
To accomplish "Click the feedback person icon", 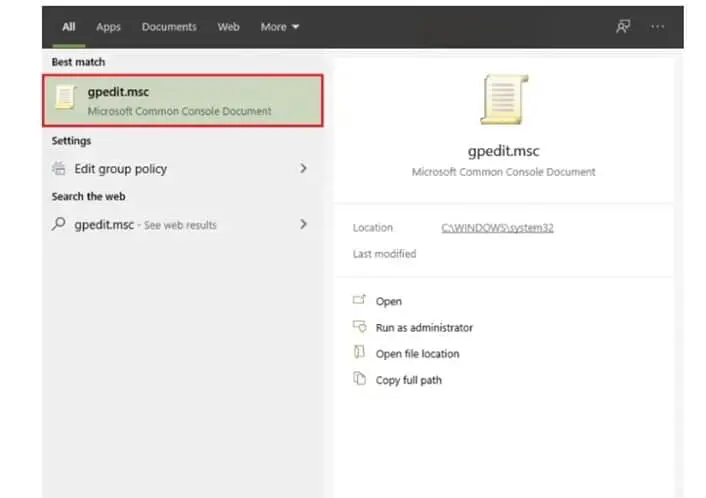I will 623,27.
